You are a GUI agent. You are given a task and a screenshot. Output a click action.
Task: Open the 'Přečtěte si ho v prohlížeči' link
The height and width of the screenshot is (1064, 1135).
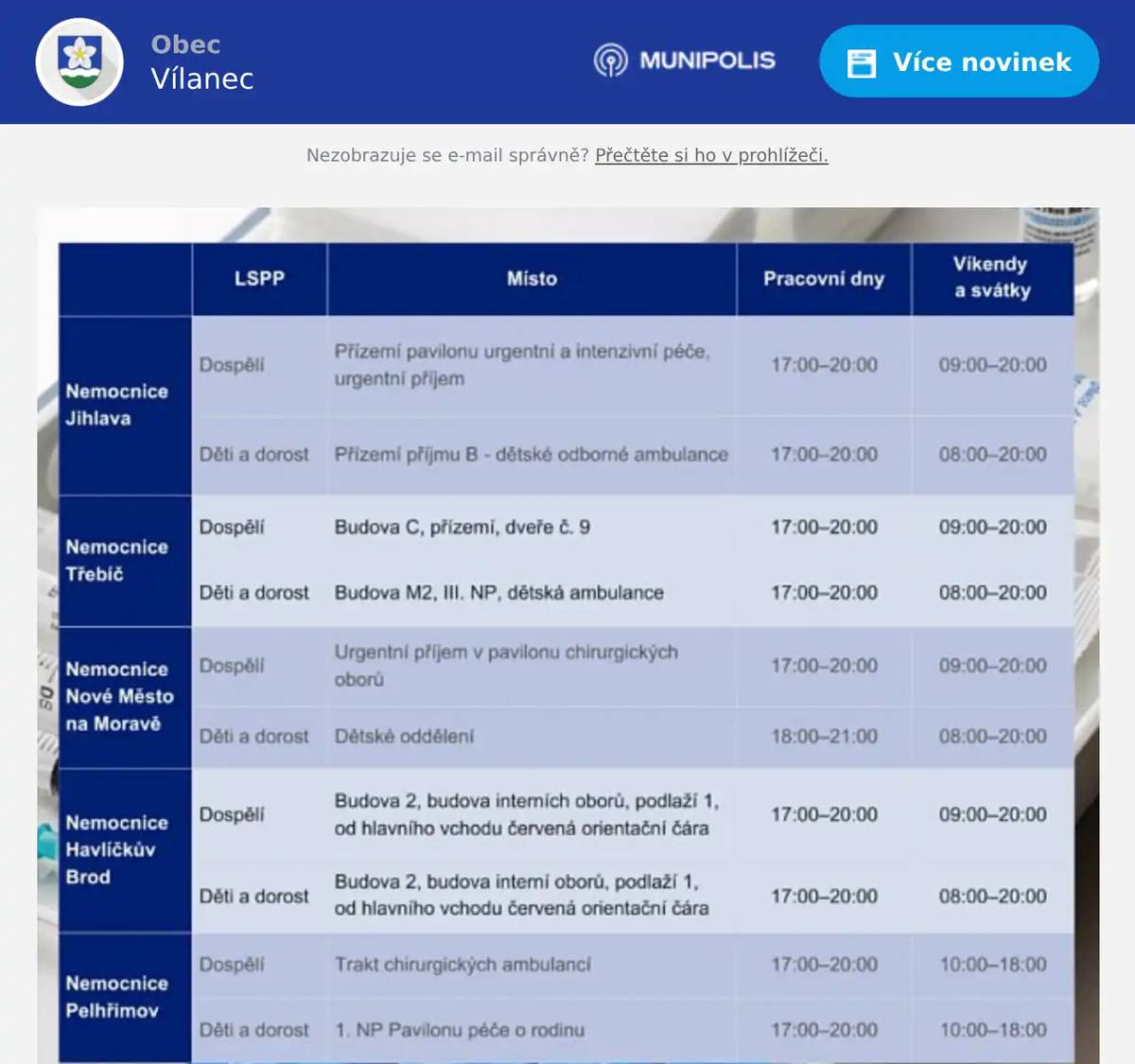711,155
